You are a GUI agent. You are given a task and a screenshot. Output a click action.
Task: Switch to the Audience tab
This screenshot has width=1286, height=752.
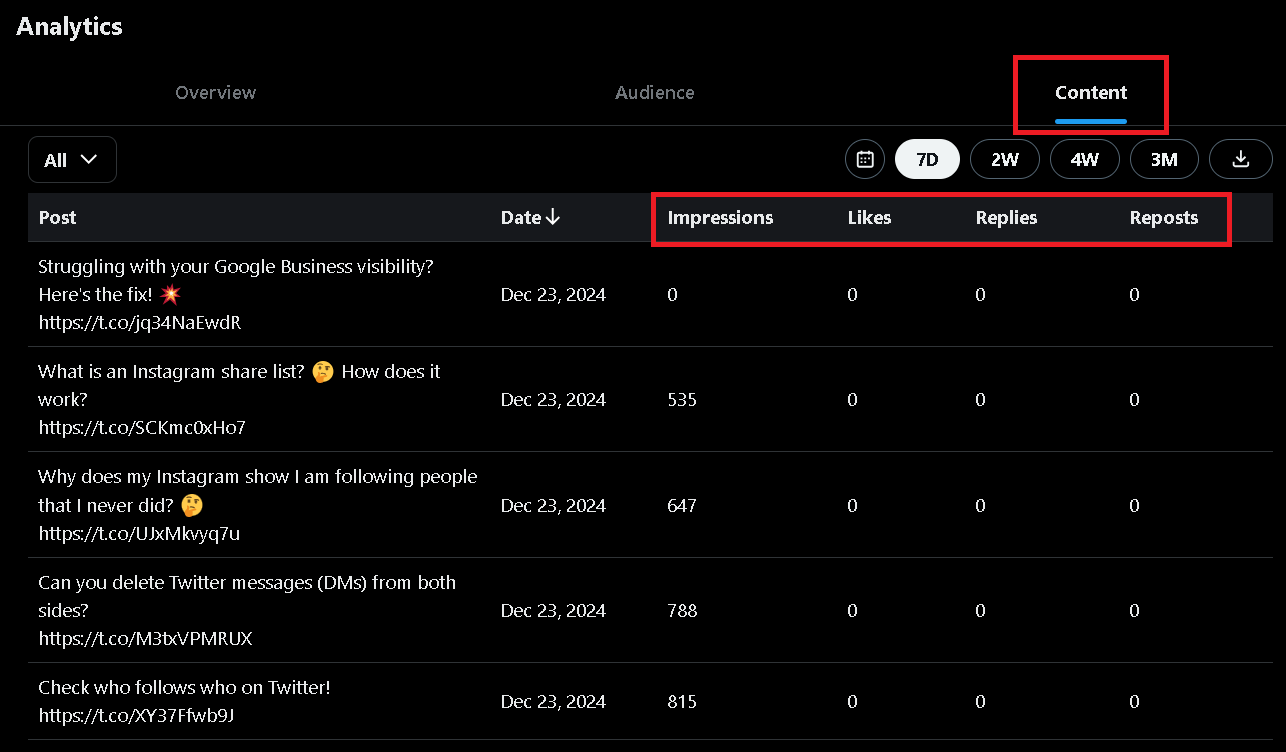click(654, 92)
